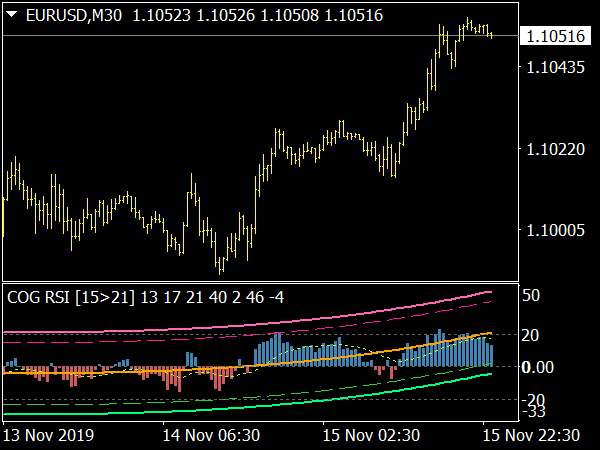Click the 0.00 level on indicator scale
The width and height of the screenshot is (600, 450).
540,367
